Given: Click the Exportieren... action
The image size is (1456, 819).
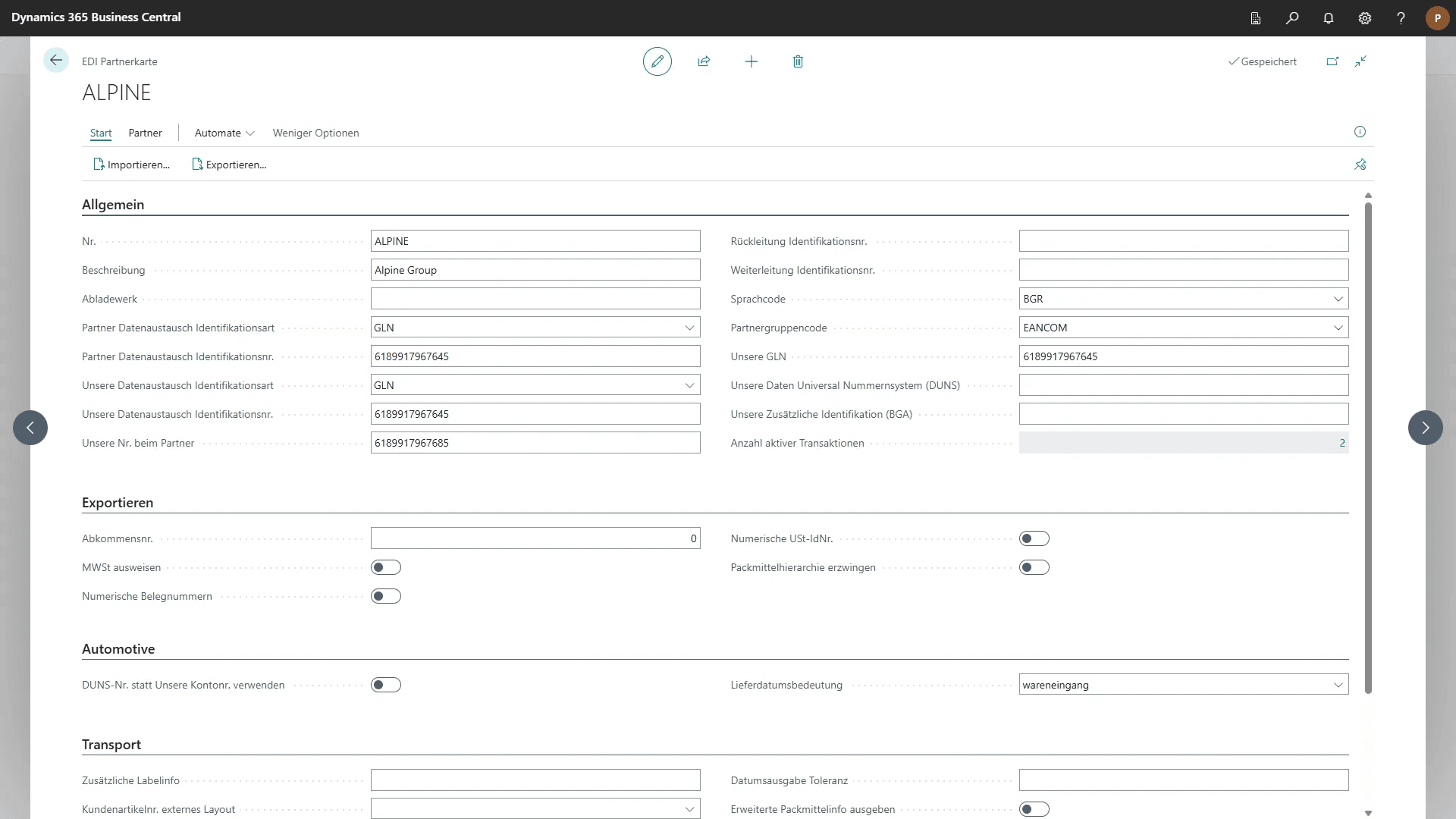Looking at the screenshot, I should pos(229,165).
